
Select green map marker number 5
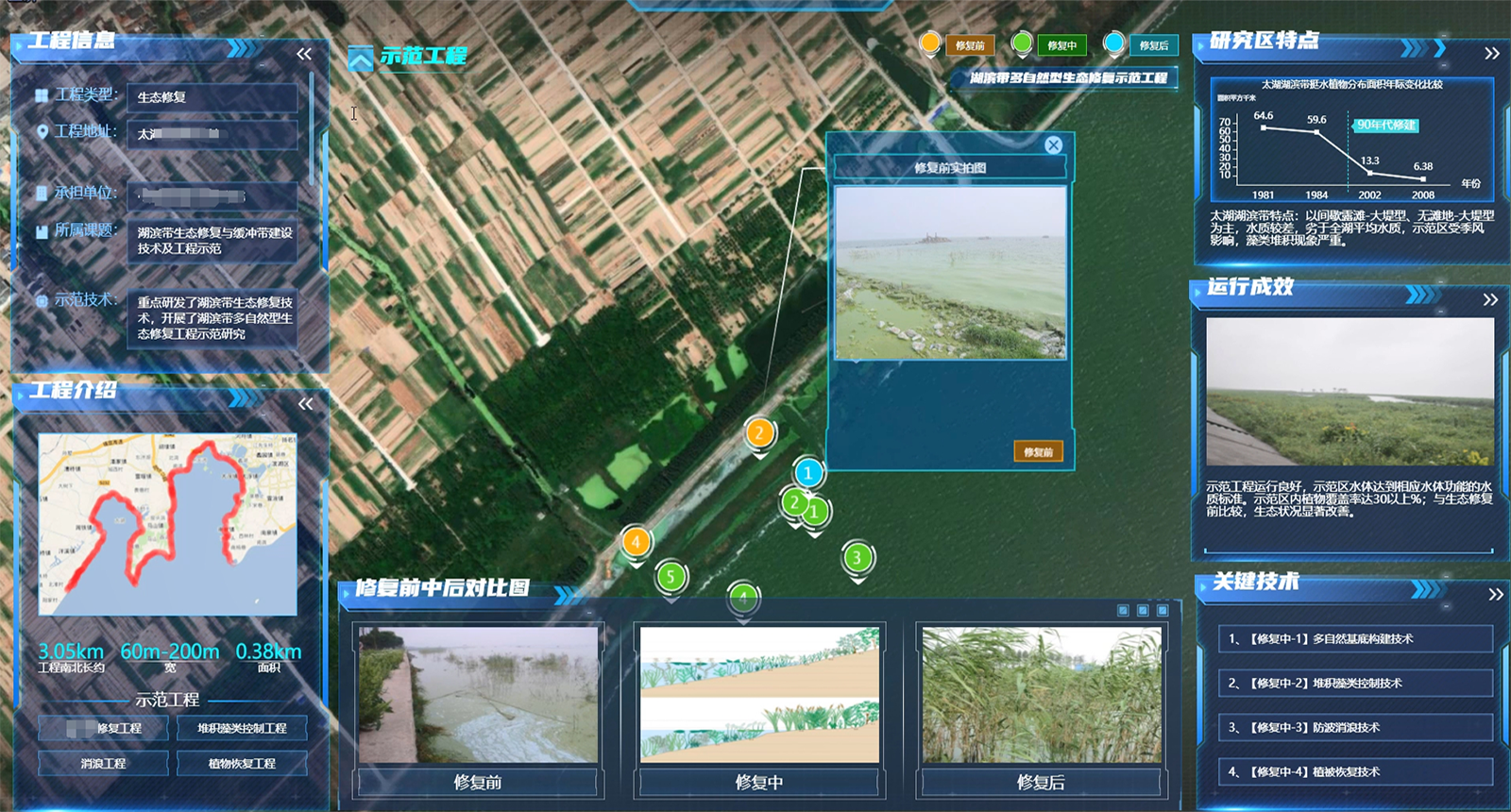671,576
